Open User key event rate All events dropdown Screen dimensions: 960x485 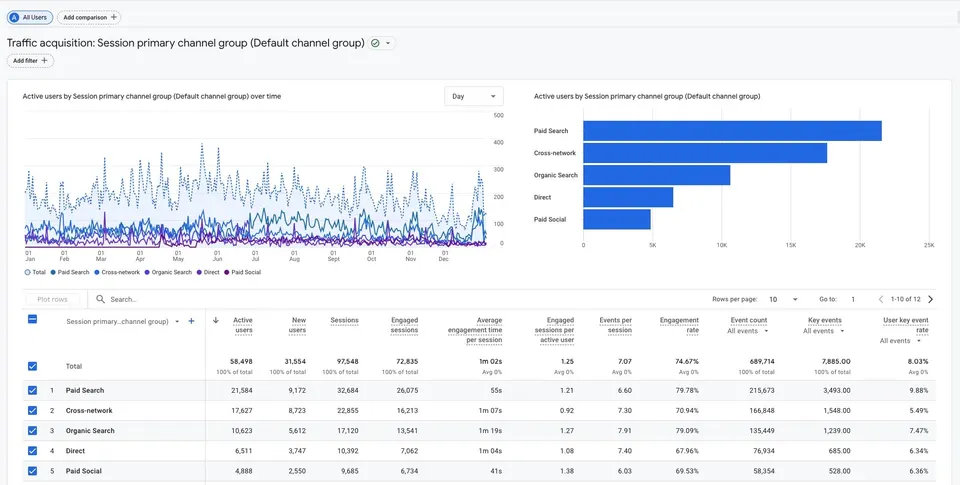pyautogui.click(x=901, y=340)
